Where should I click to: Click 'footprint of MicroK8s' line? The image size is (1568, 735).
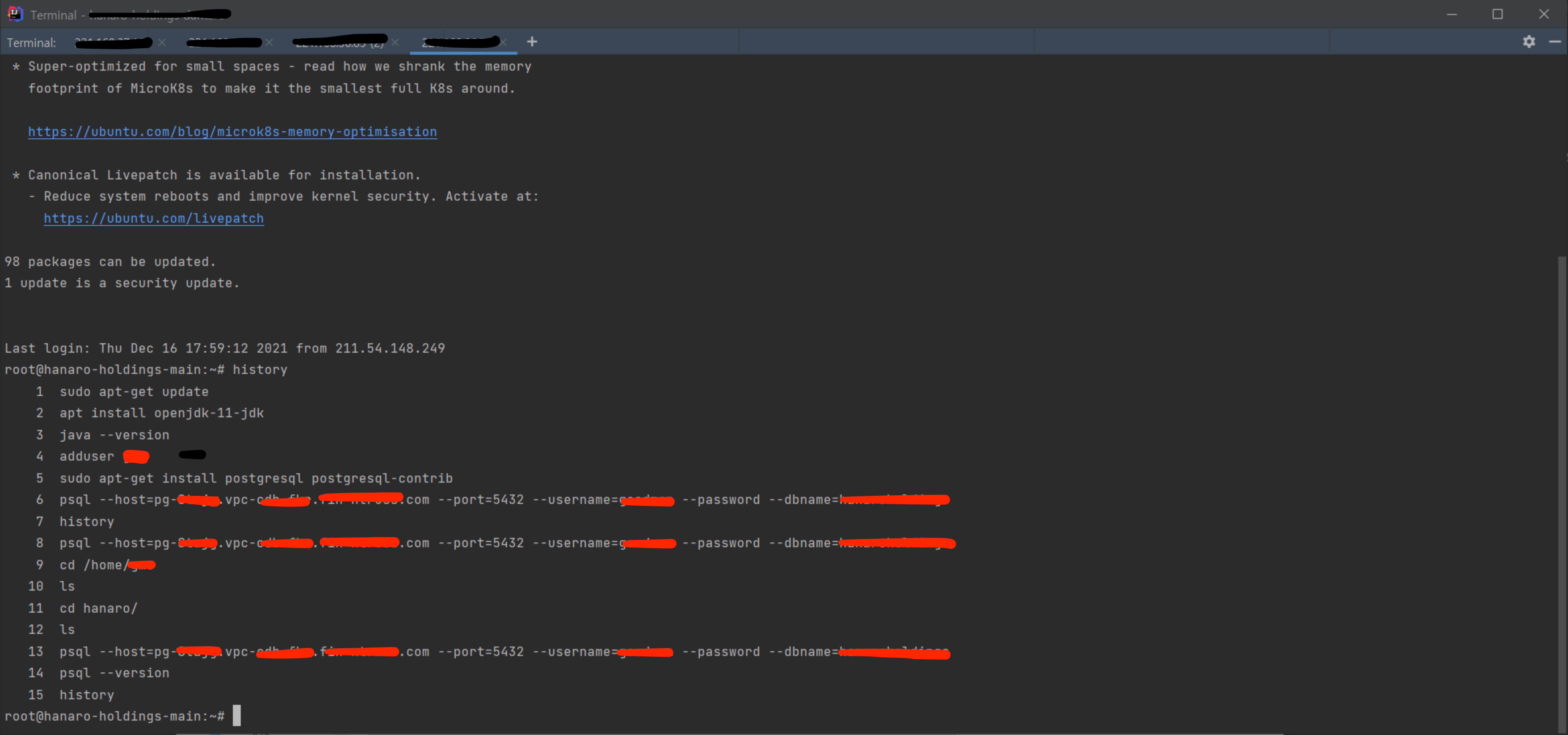271,88
